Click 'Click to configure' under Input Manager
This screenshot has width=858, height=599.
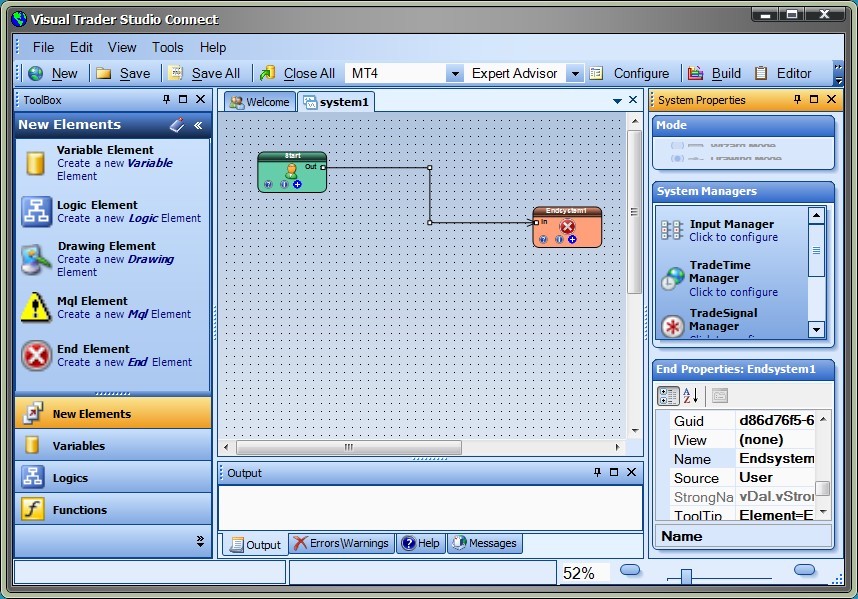pyautogui.click(x=733, y=237)
